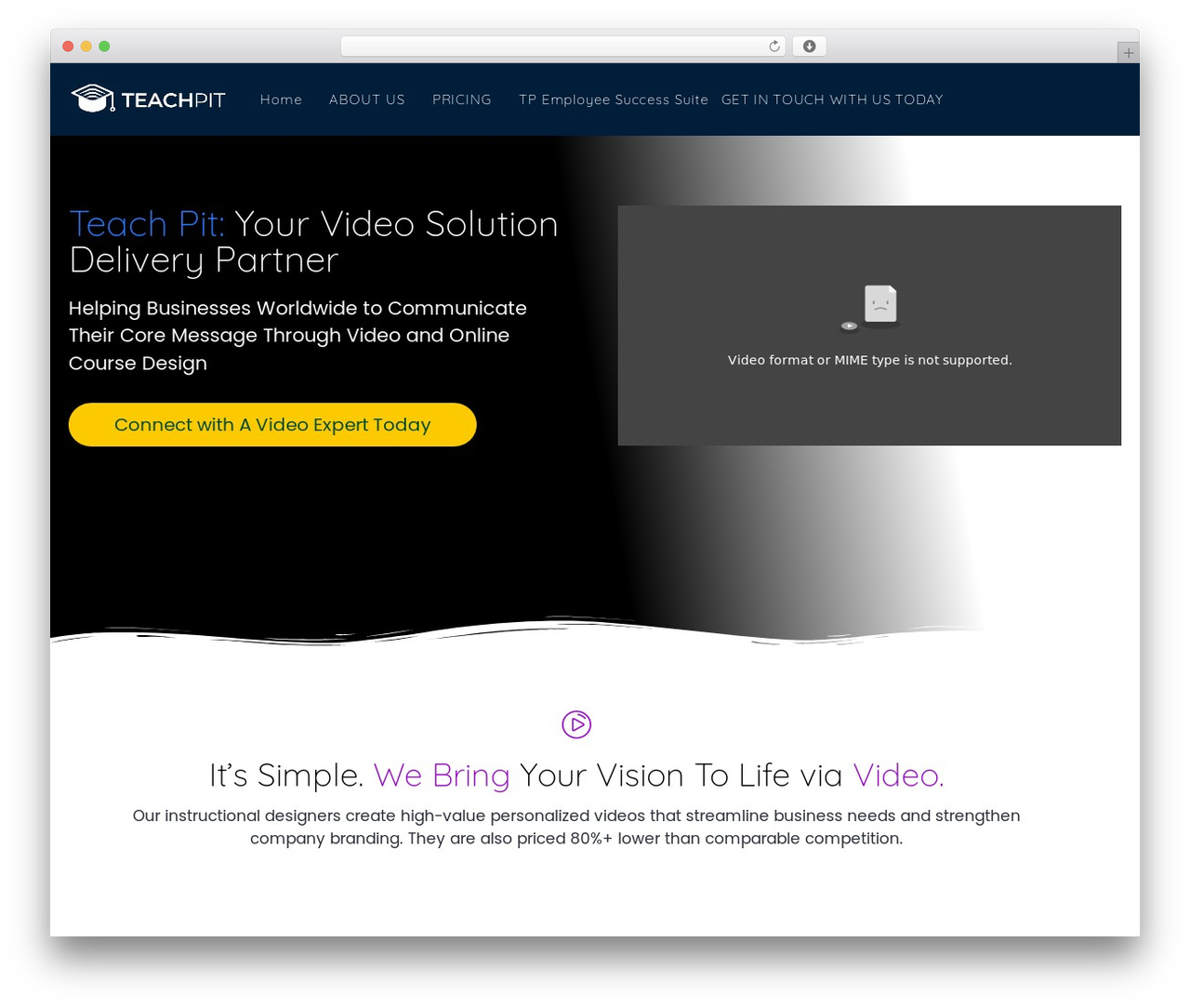1190x1008 pixels.
Task: Click the TEACHPIT brand name text
Action: click(173, 100)
